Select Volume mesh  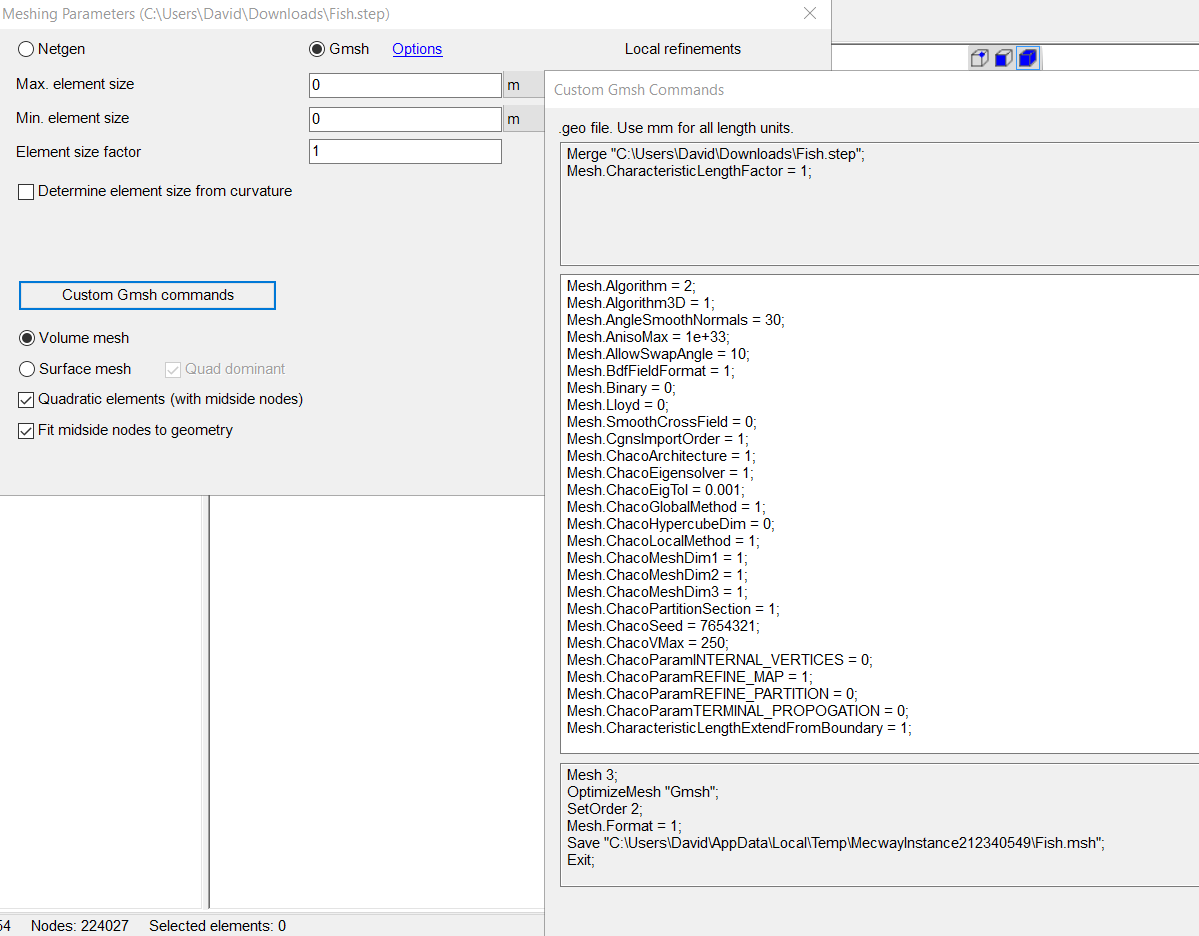(74, 338)
